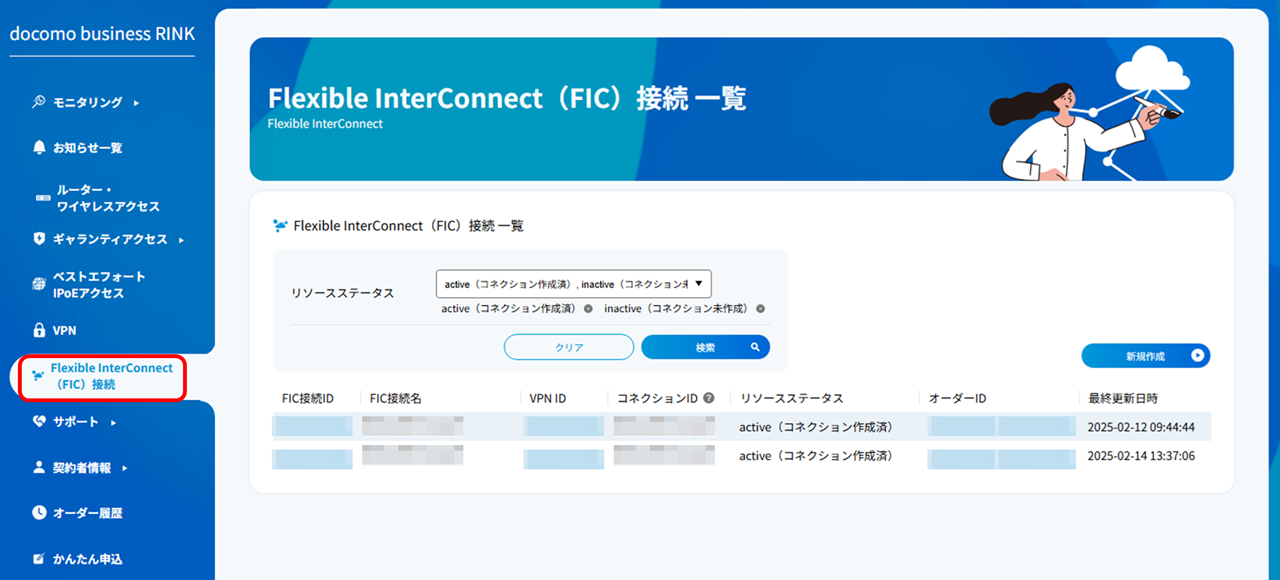Click the VPN ID column header

coord(548,398)
